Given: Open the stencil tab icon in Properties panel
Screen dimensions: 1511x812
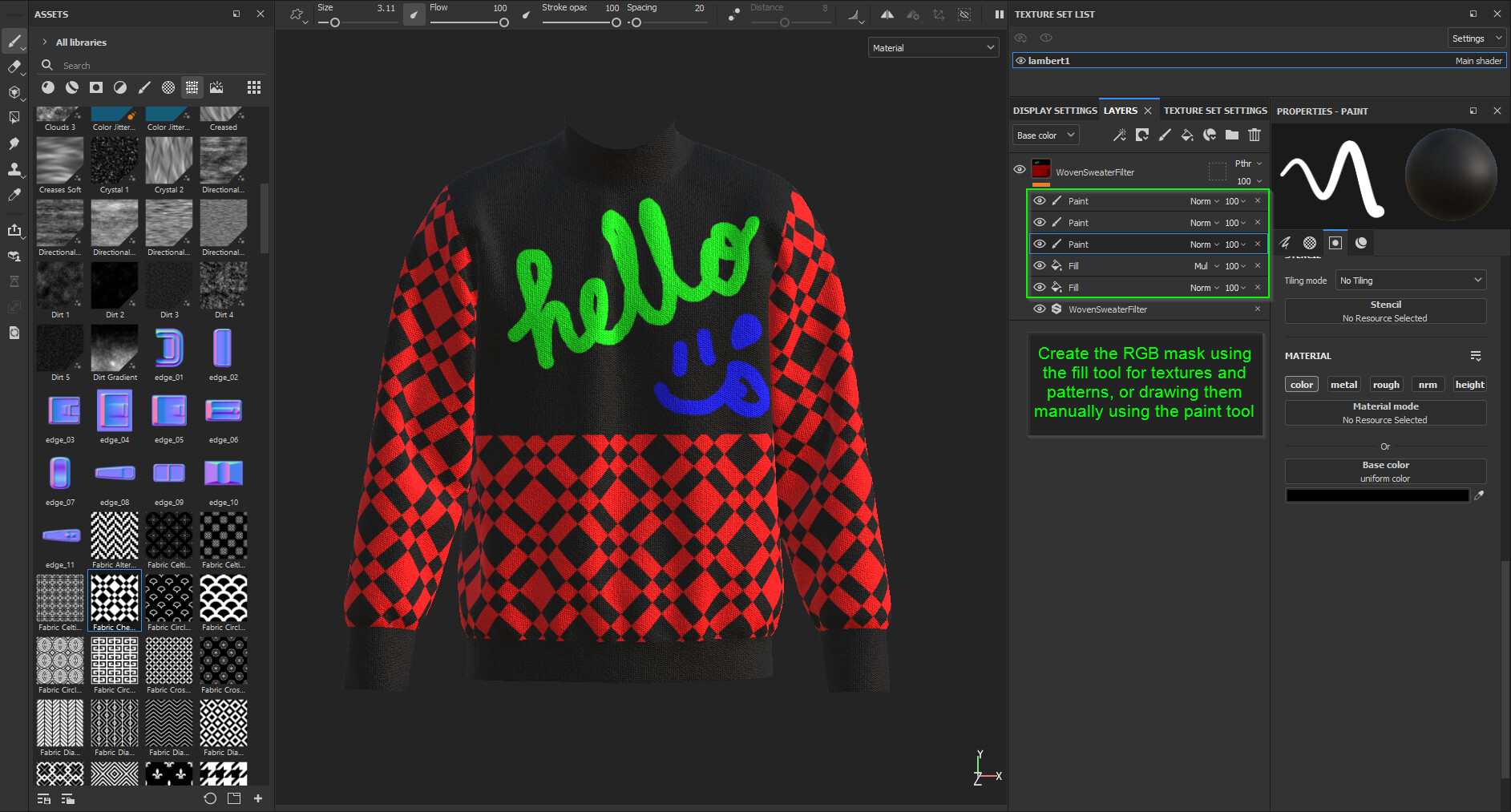Looking at the screenshot, I should coord(1335,243).
